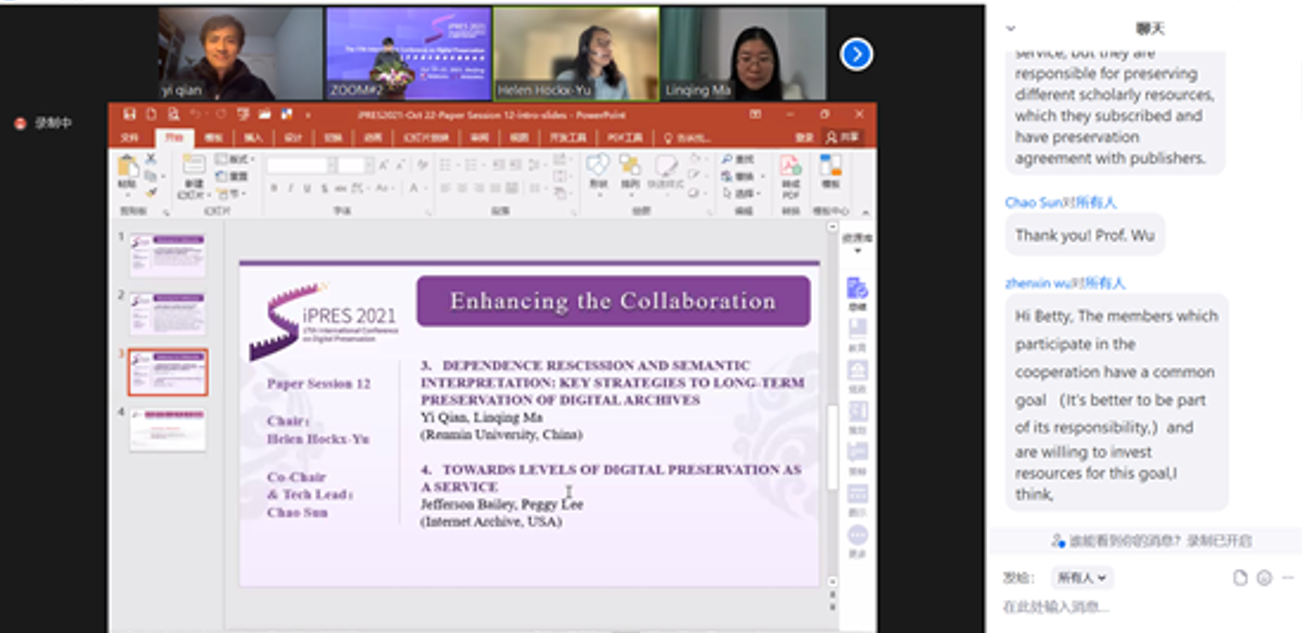1302x633 pixels.
Task: Click the Clear Formatting eraser icon
Action: pyautogui.click(x=422, y=165)
